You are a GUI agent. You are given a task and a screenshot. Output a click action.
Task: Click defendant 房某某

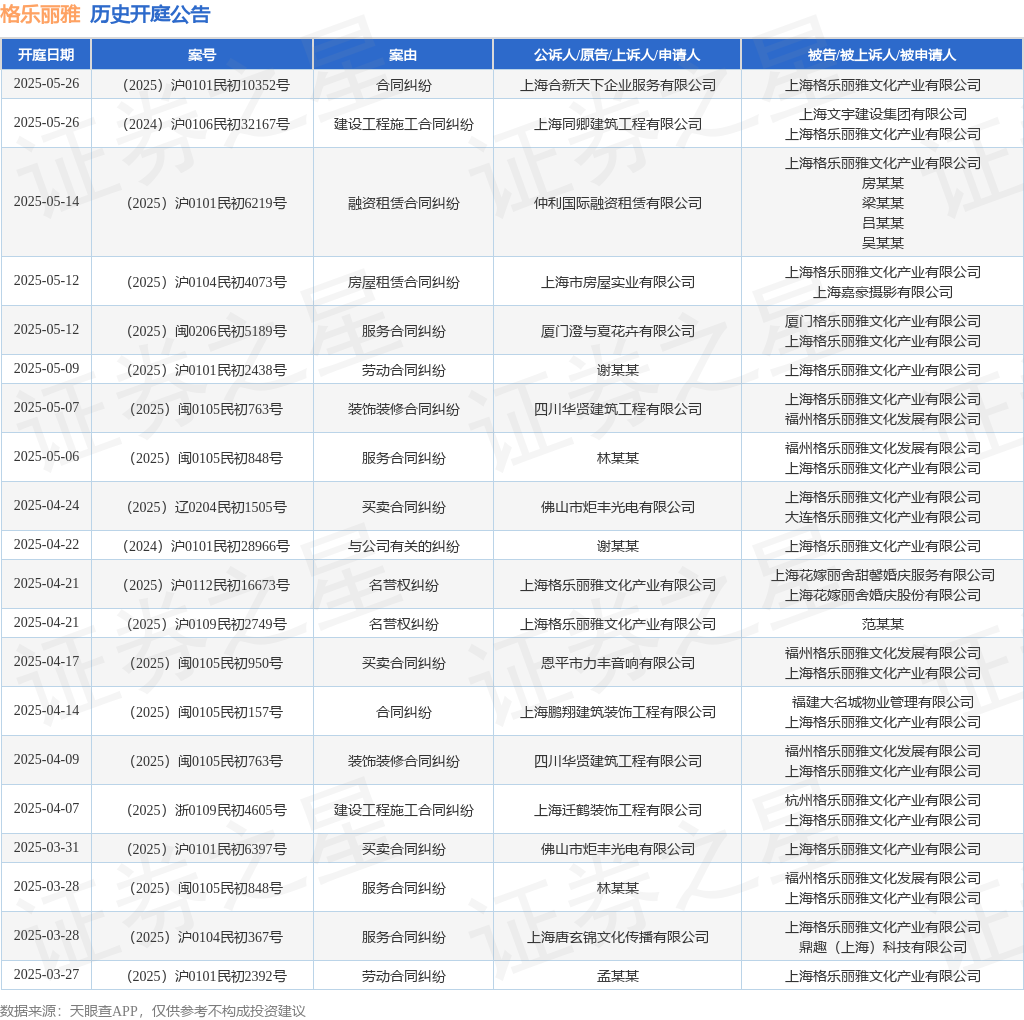click(x=883, y=183)
